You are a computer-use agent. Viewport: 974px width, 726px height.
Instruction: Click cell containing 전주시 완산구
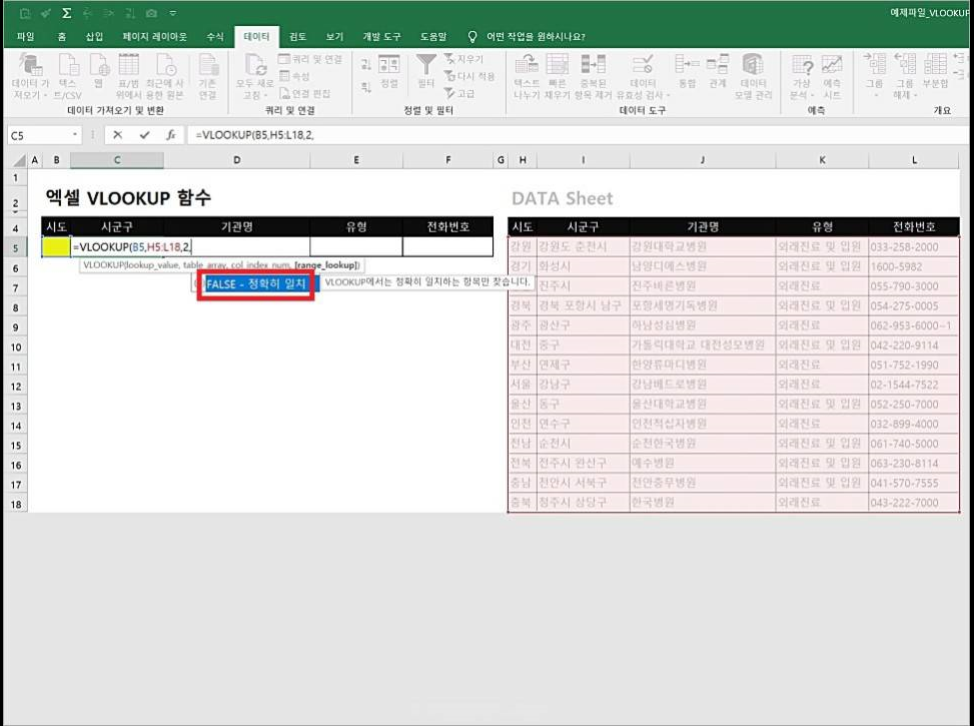click(x=583, y=463)
